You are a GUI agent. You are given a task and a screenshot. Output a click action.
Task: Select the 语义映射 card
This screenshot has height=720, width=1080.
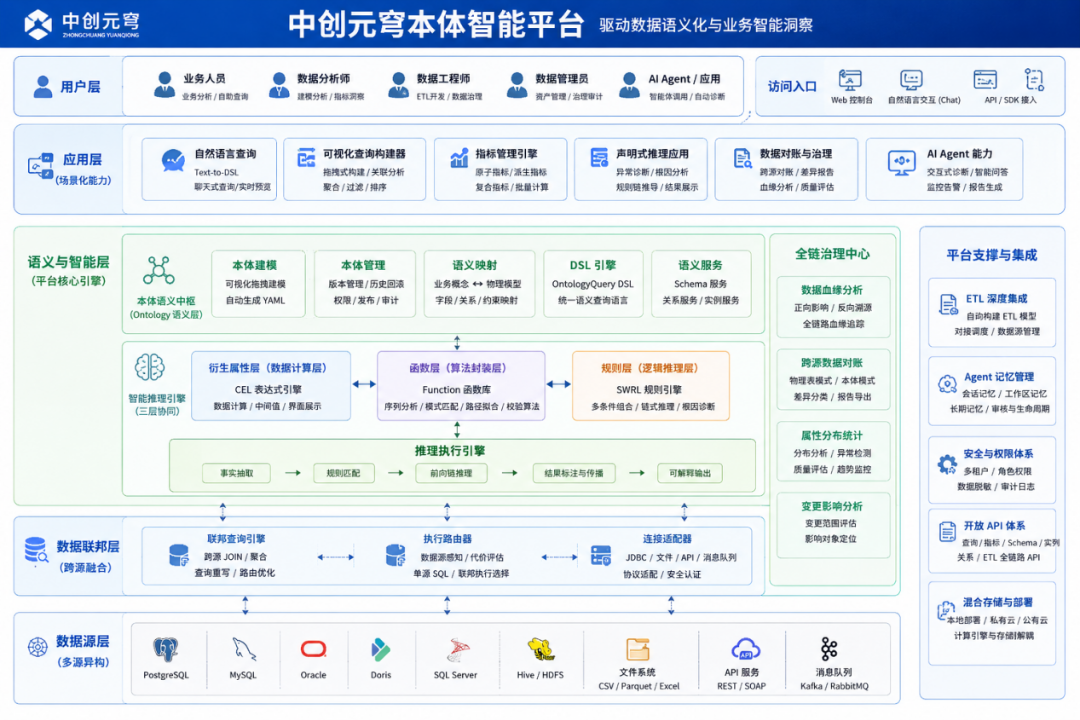click(x=479, y=284)
